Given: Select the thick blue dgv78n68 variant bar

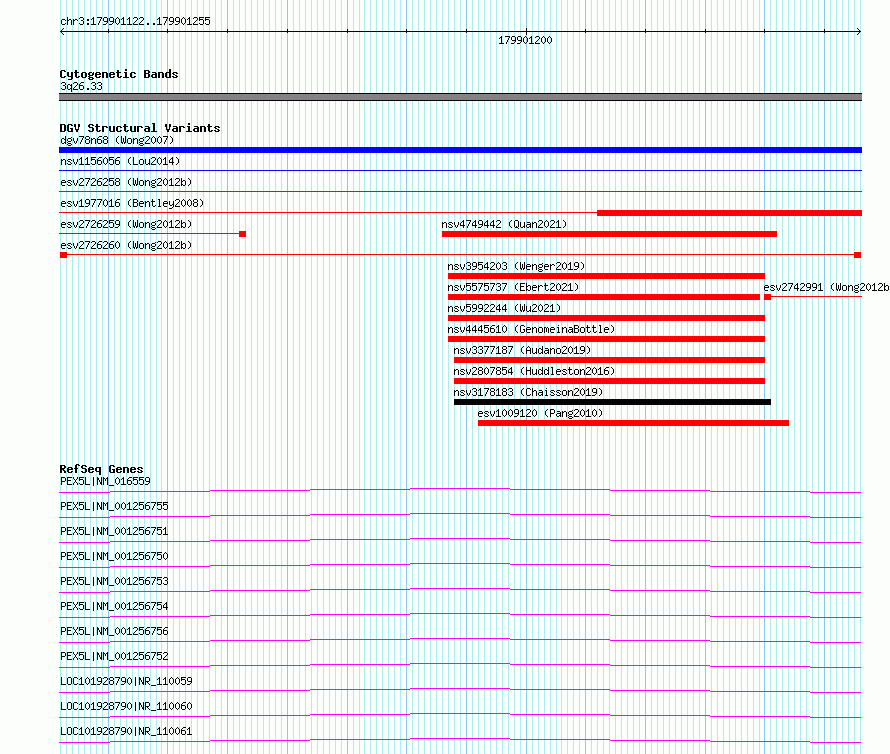Looking at the screenshot, I should click(x=460, y=150).
